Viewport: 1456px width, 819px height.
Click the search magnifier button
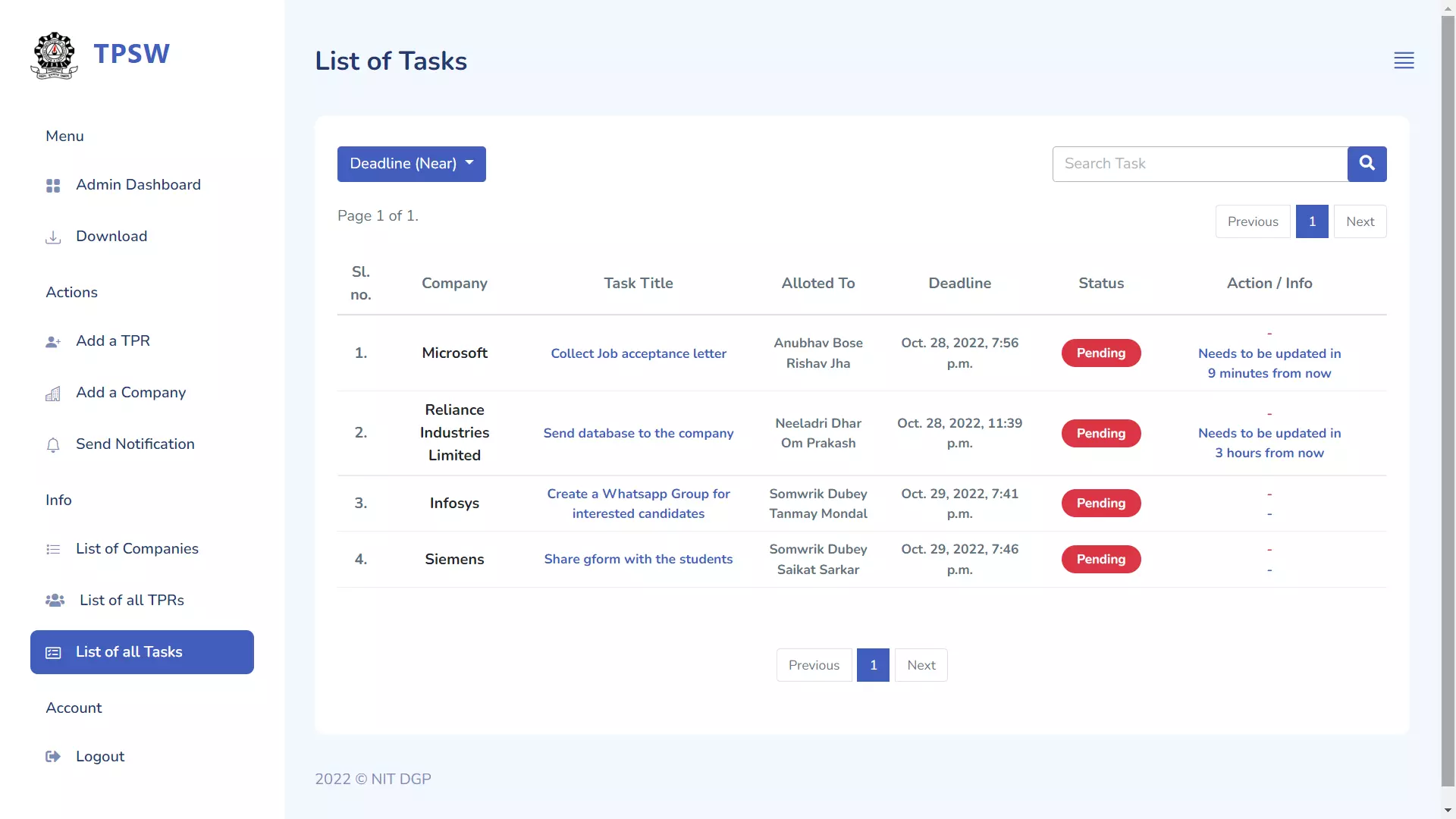coord(1367,163)
